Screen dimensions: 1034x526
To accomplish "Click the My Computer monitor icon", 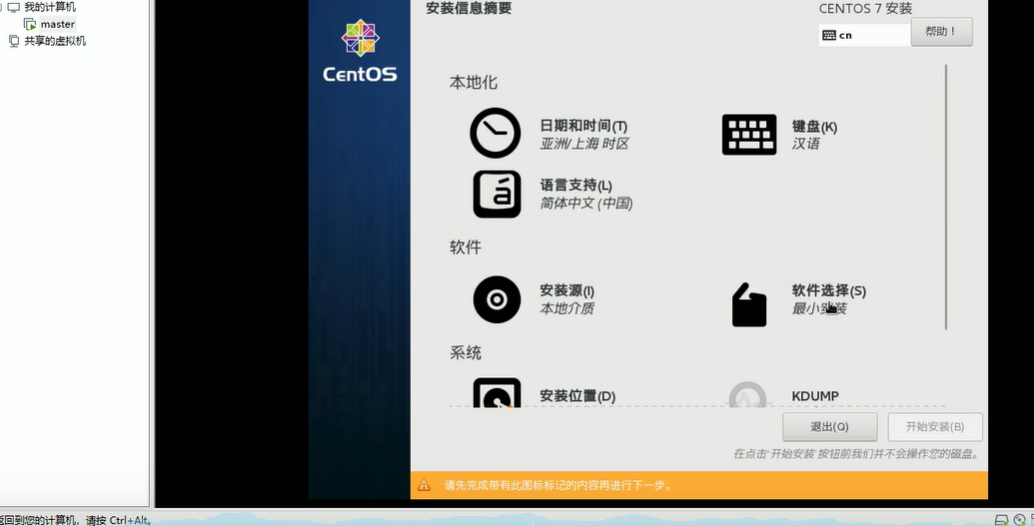I will point(14,7).
